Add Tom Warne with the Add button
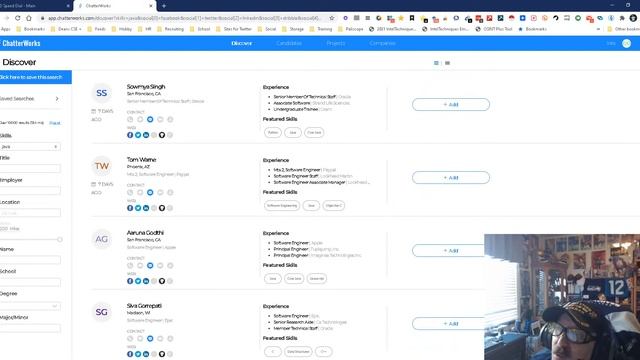The width and height of the screenshot is (640, 360). click(451, 178)
